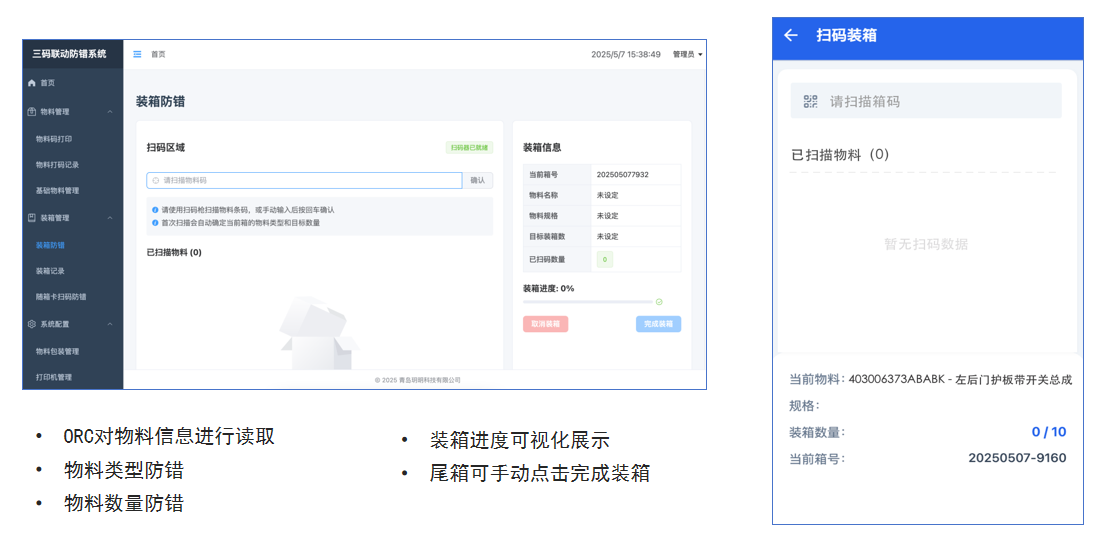Click the 首页 breadcrumb in top bar
1102x541 pixels.
[158, 54]
